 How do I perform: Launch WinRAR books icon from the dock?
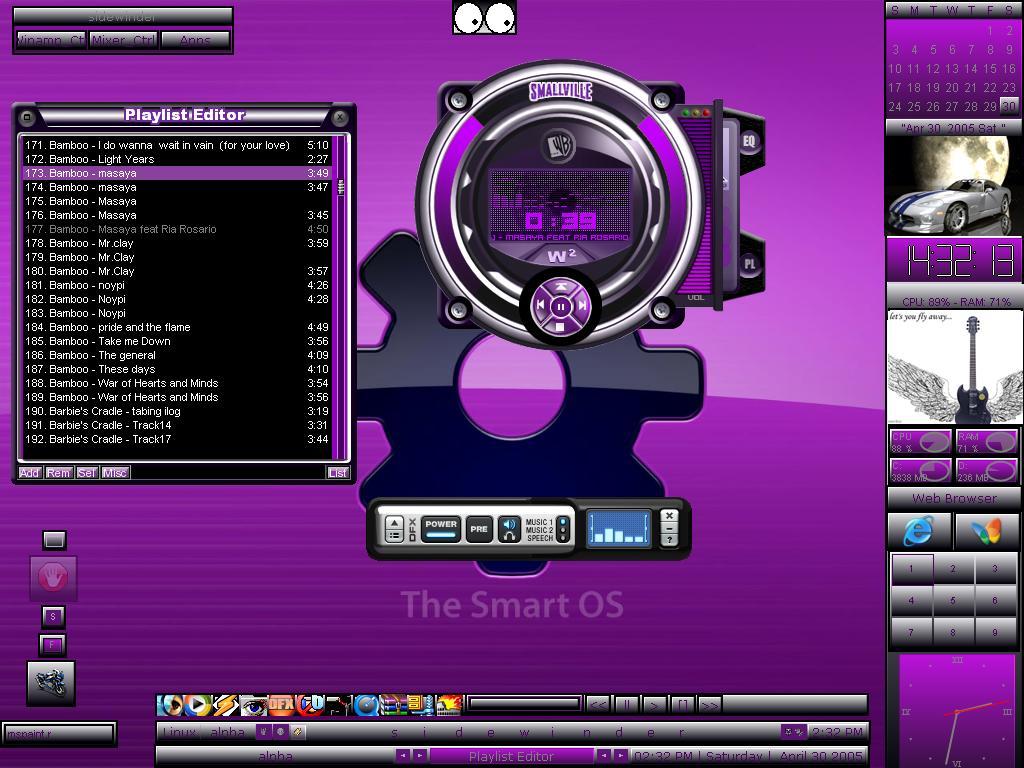click(393, 705)
